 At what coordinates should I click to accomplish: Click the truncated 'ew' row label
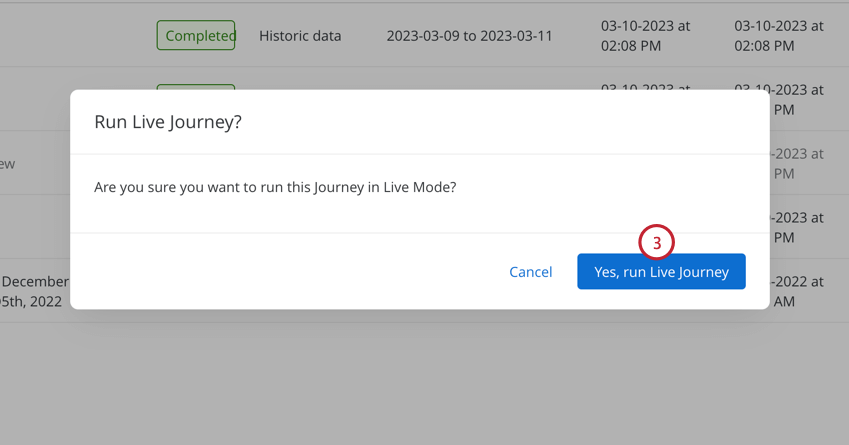pyautogui.click(x=8, y=164)
